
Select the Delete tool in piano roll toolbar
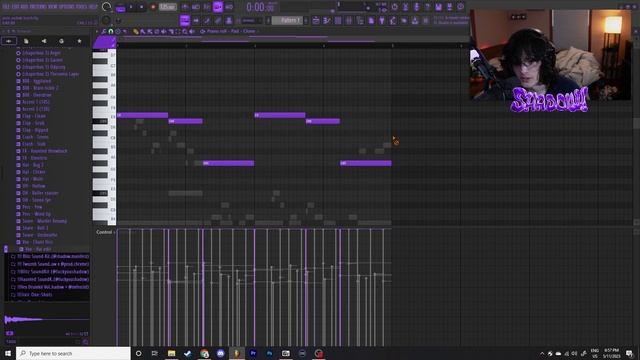157,31
